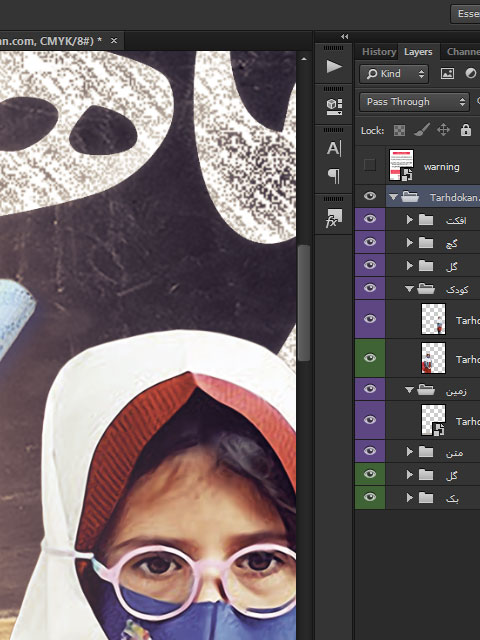
Task: Switch to the Channels tab
Action: pos(463,52)
